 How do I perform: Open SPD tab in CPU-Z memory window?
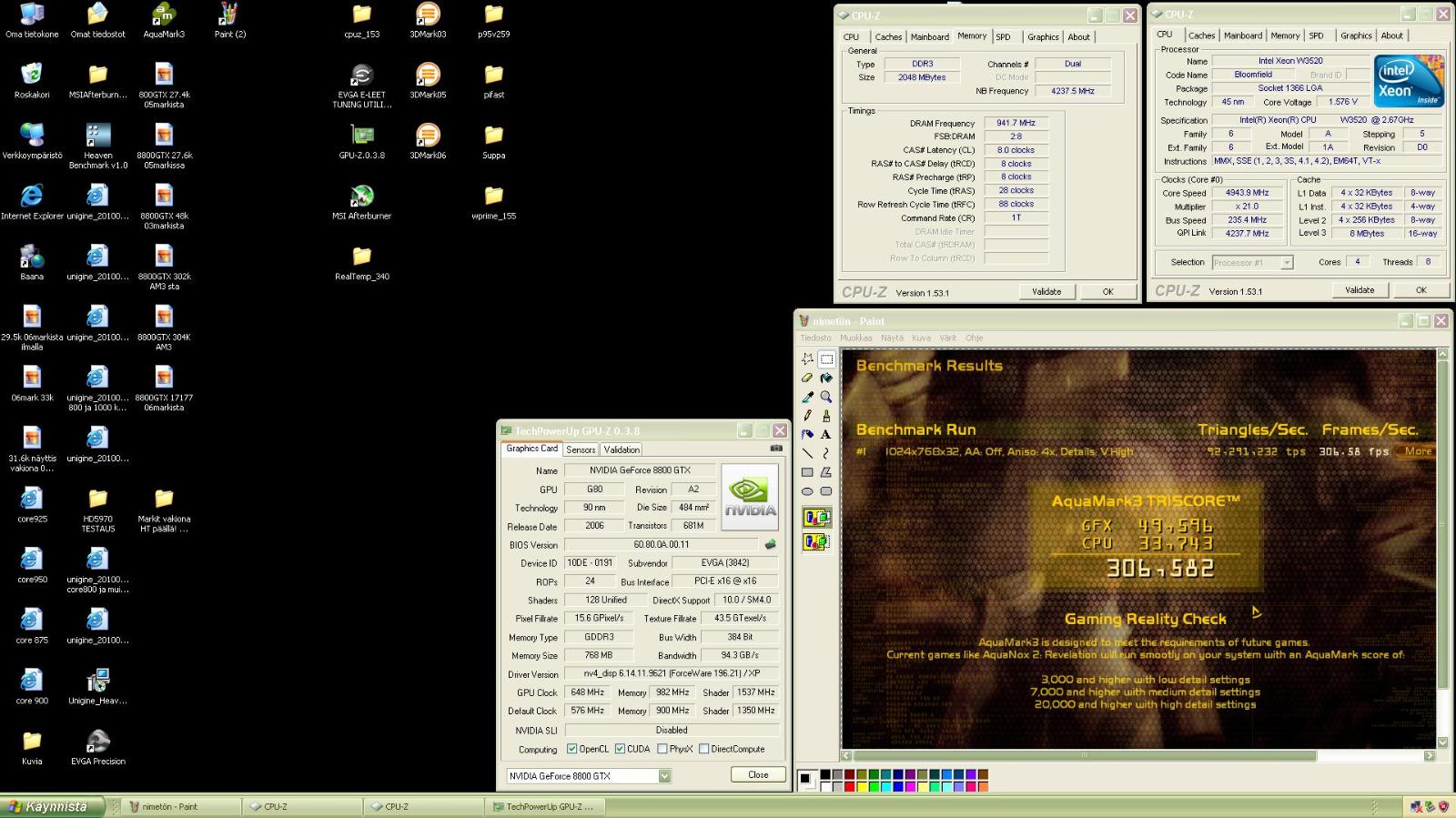(x=1003, y=37)
